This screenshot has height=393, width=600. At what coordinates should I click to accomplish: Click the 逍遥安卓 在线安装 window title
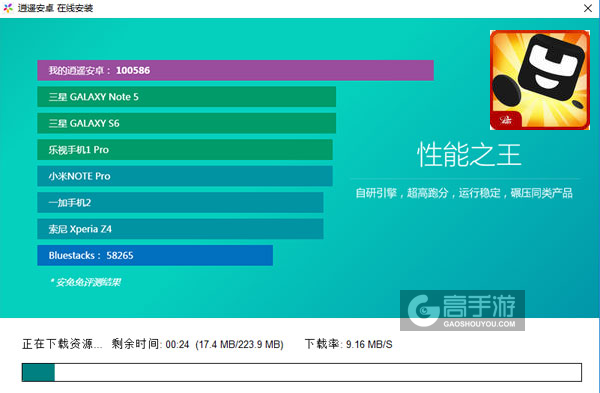tap(55, 8)
